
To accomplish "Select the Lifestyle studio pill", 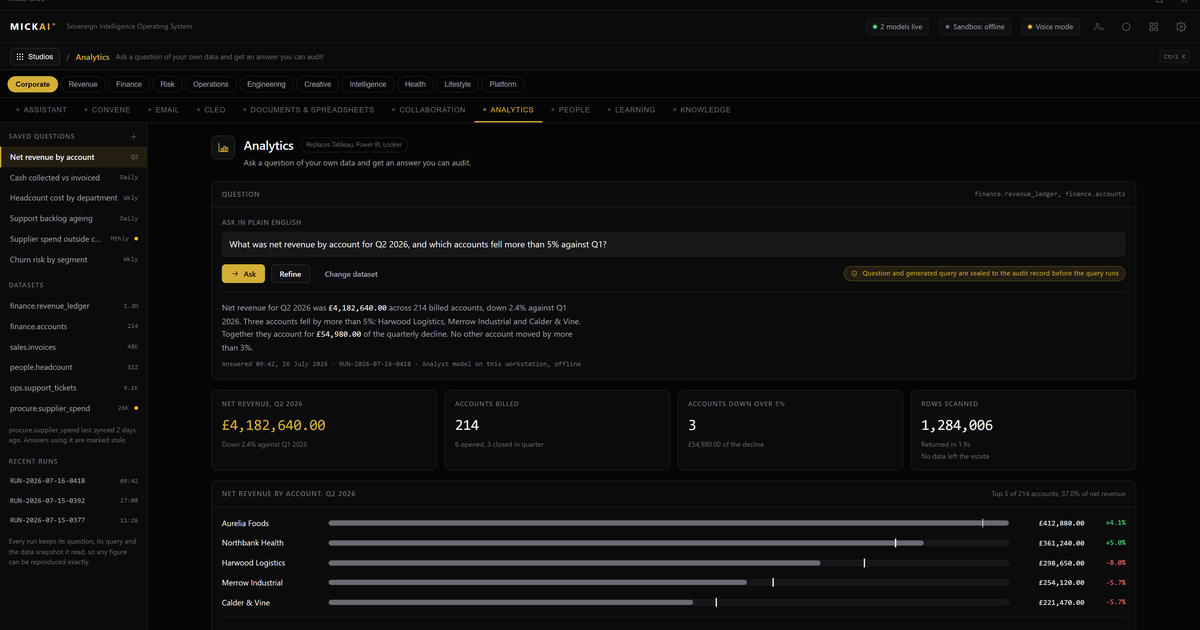I will (x=458, y=84).
